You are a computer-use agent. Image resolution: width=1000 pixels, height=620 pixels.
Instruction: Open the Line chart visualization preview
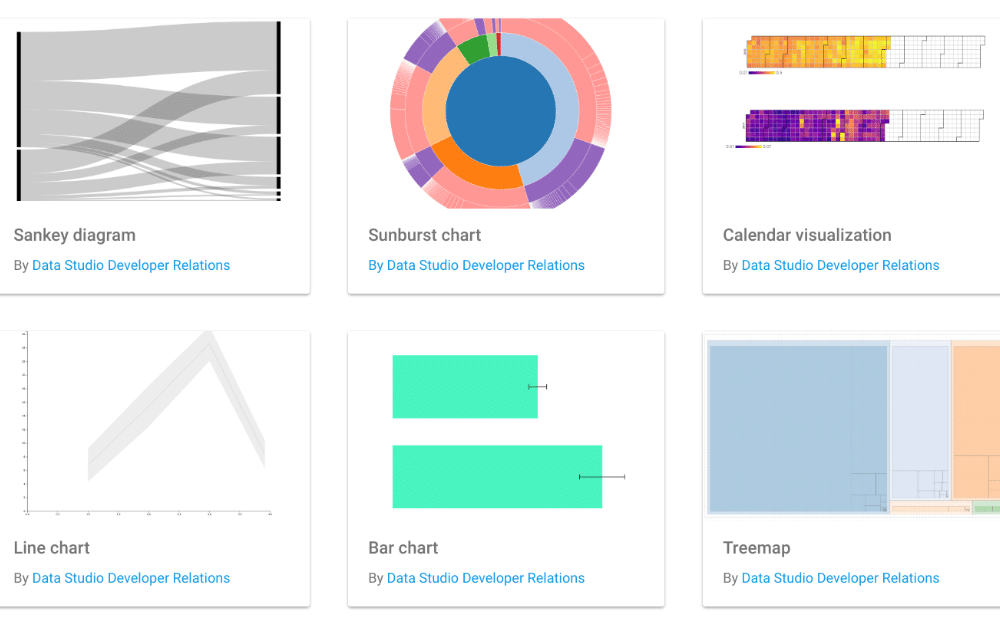[150, 425]
